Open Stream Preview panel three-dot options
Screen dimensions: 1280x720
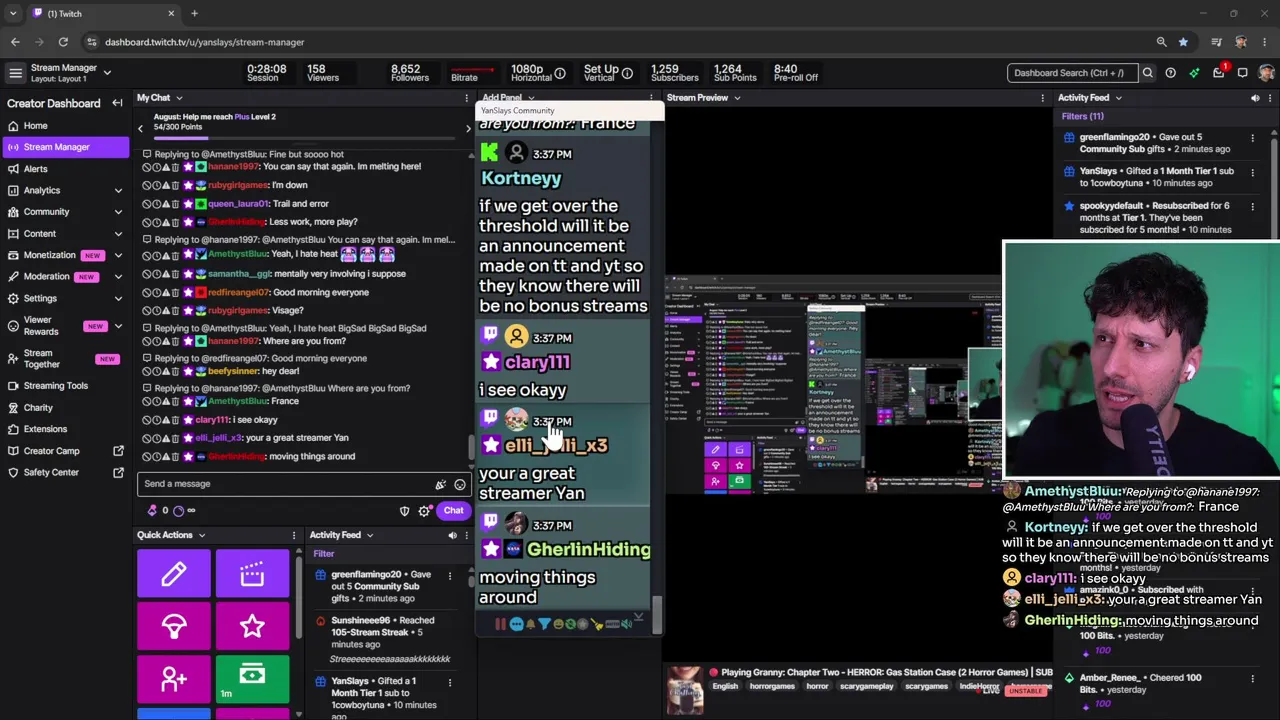coord(1042,98)
